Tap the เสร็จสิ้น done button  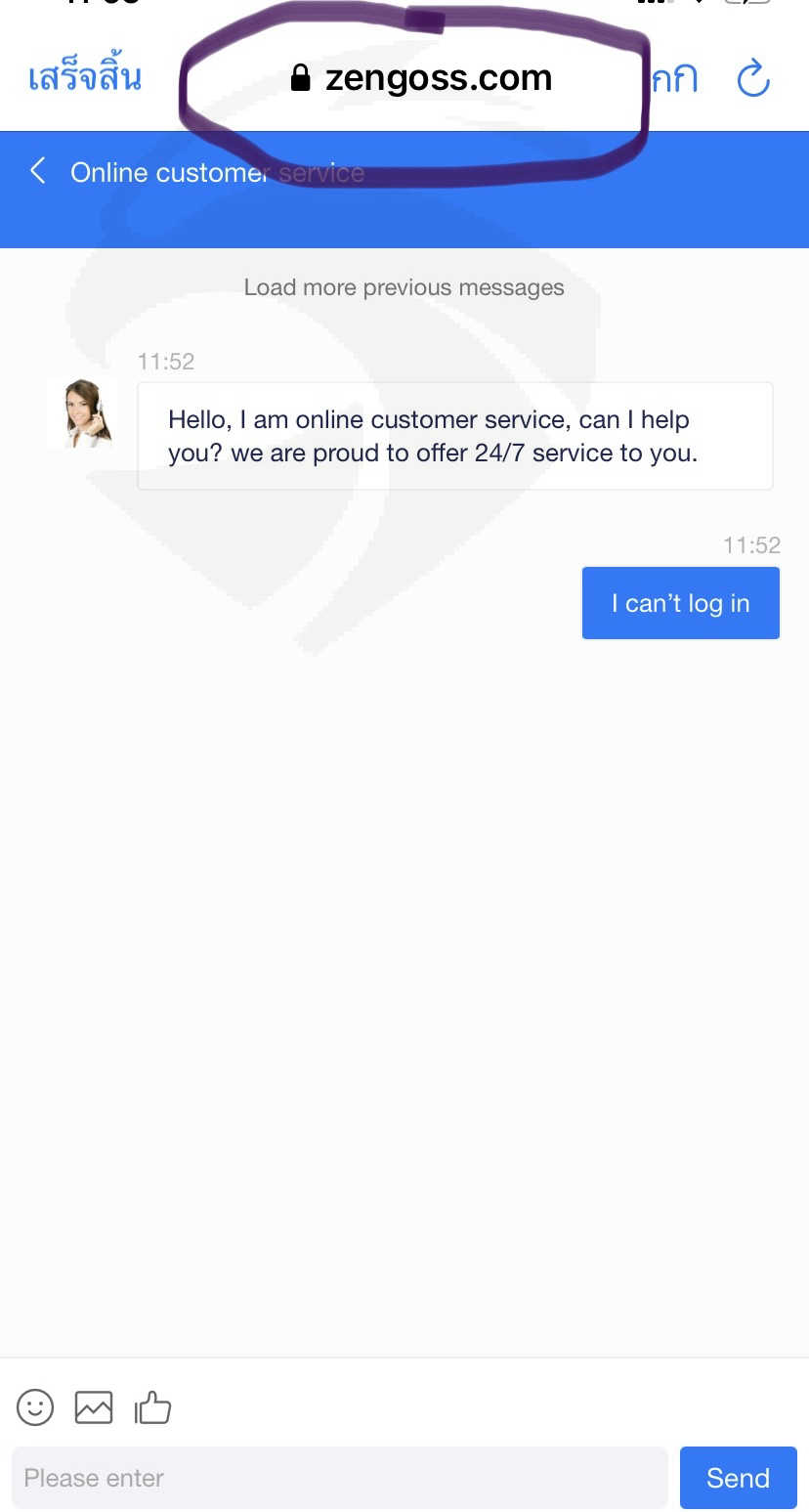pyautogui.click(x=85, y=76)
